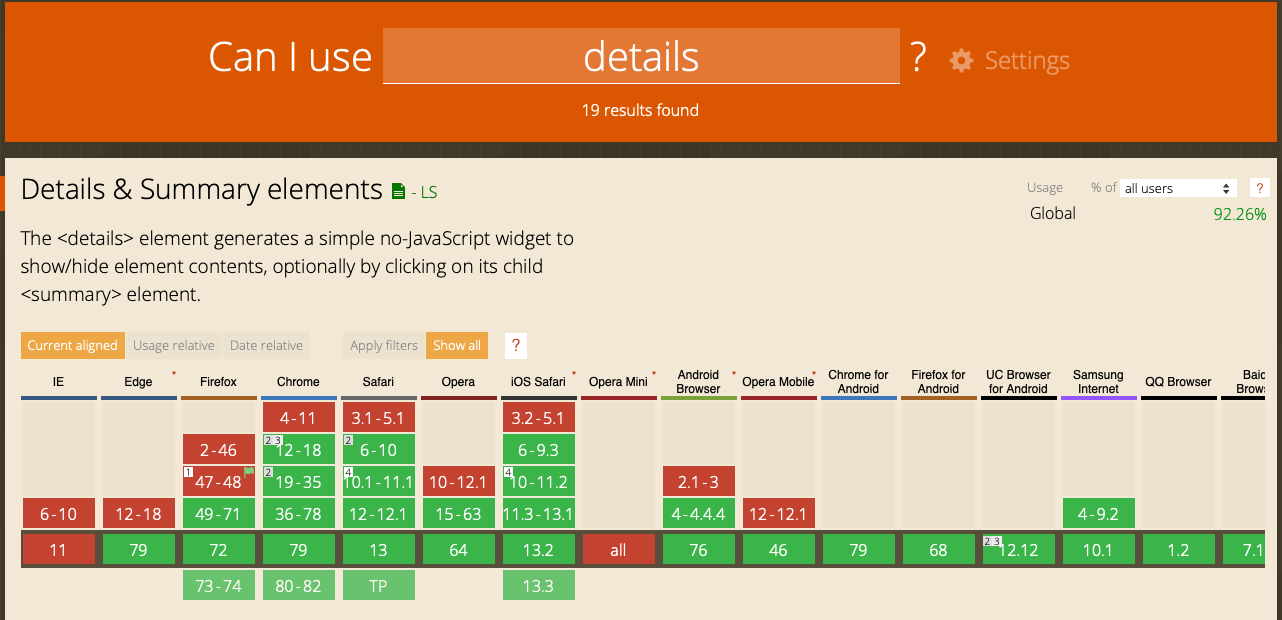
Task: Click the Android Browser 4-4.4.4 cell
Action: tap(699, 514)
